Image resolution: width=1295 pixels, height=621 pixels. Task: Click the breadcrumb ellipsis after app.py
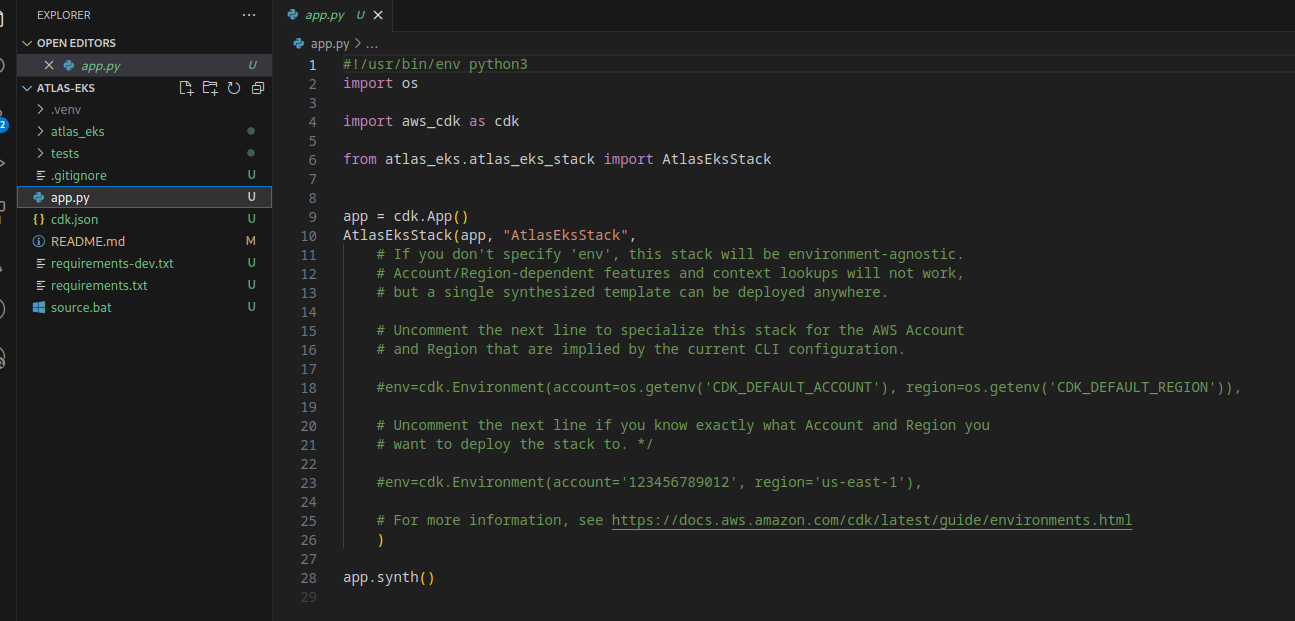click(372, 43)
